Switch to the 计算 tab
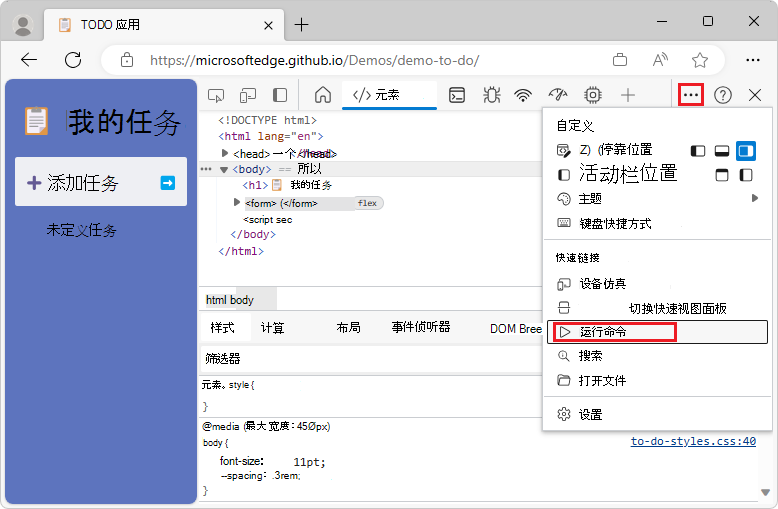This screenshot has width=778, height=509. [x=272, y=328]
